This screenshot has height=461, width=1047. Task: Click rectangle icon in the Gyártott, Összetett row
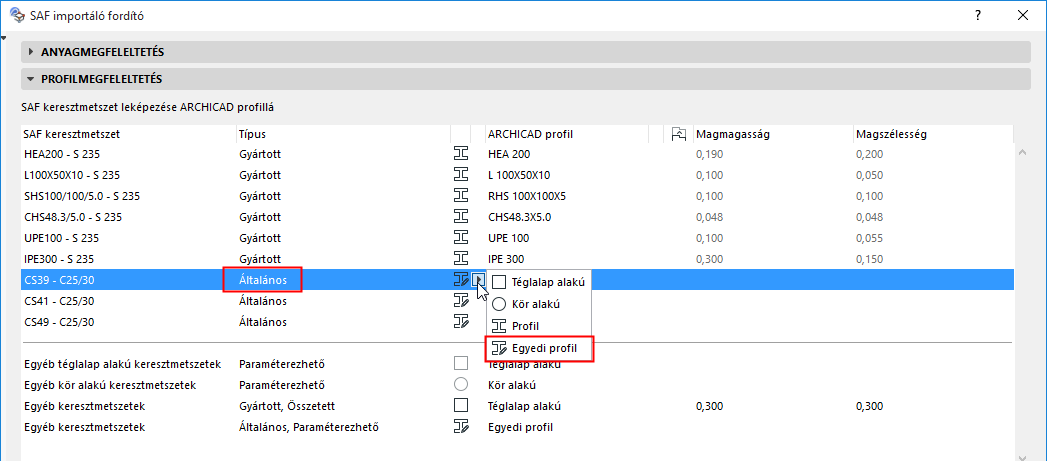click(x=461, y=406)
